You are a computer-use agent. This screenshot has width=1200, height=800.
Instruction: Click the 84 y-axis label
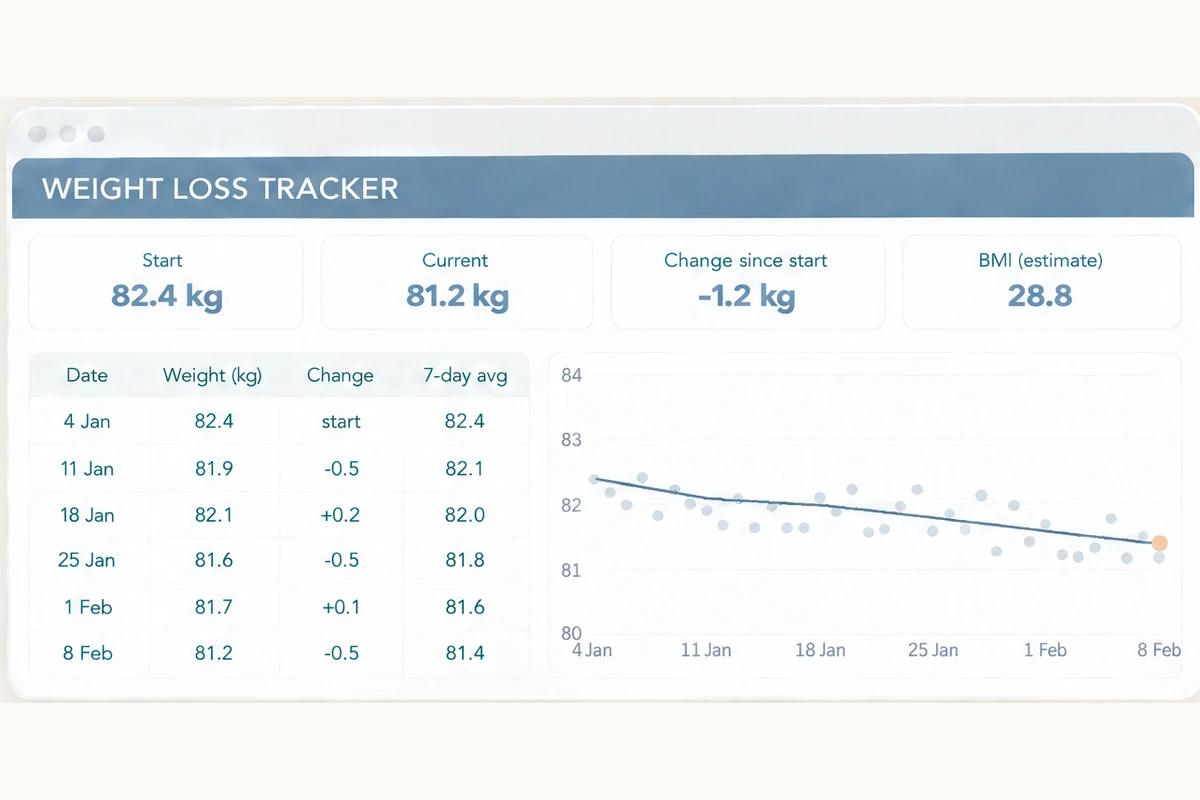click(x=572, y=376)
